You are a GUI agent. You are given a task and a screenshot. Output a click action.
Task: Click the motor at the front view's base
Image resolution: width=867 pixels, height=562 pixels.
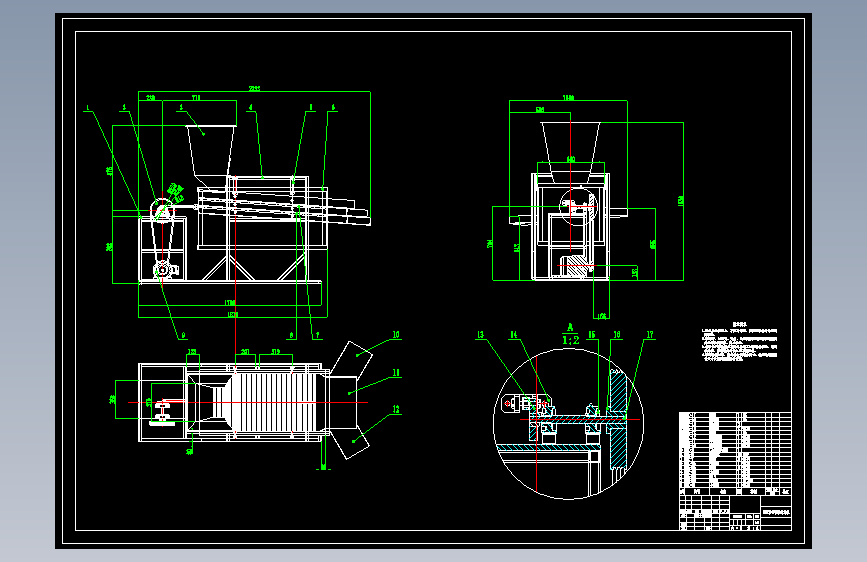165,270
